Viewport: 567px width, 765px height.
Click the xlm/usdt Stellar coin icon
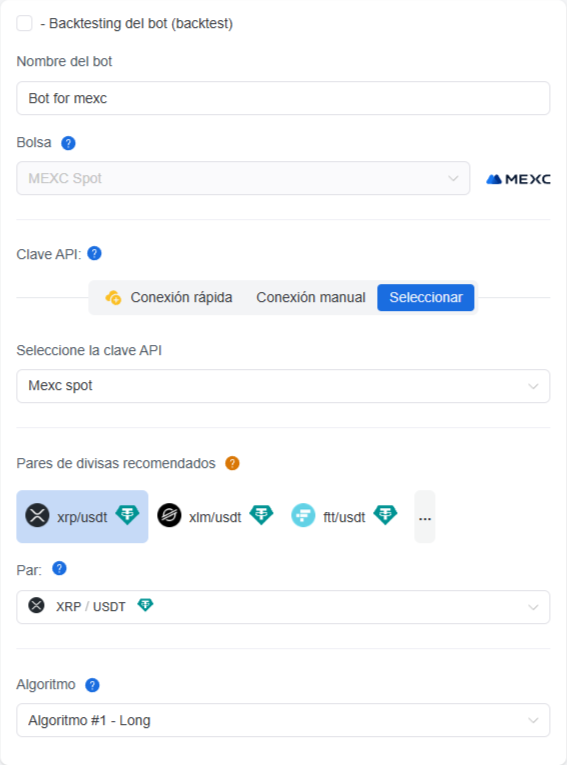[x=169, y=516]
